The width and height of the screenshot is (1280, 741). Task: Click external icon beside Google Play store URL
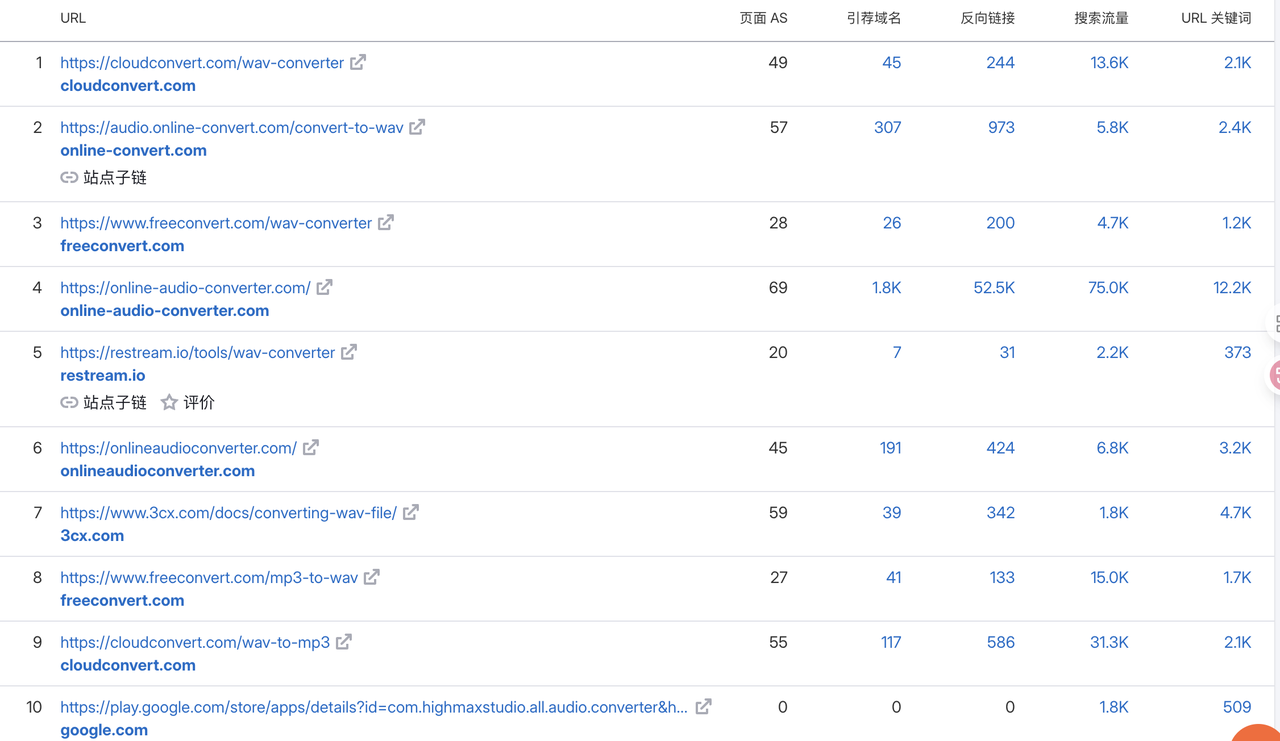click(x=704, y=706)
